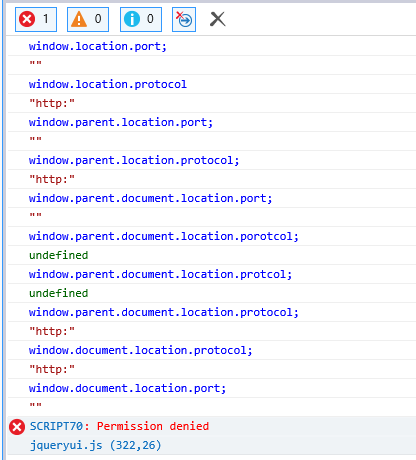Click the Permission denied error message

153,426
